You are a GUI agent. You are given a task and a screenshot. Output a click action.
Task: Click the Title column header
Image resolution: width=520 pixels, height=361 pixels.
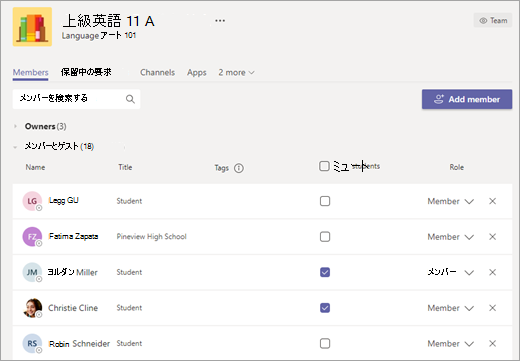pyautogui.click(x=125, y=167)
